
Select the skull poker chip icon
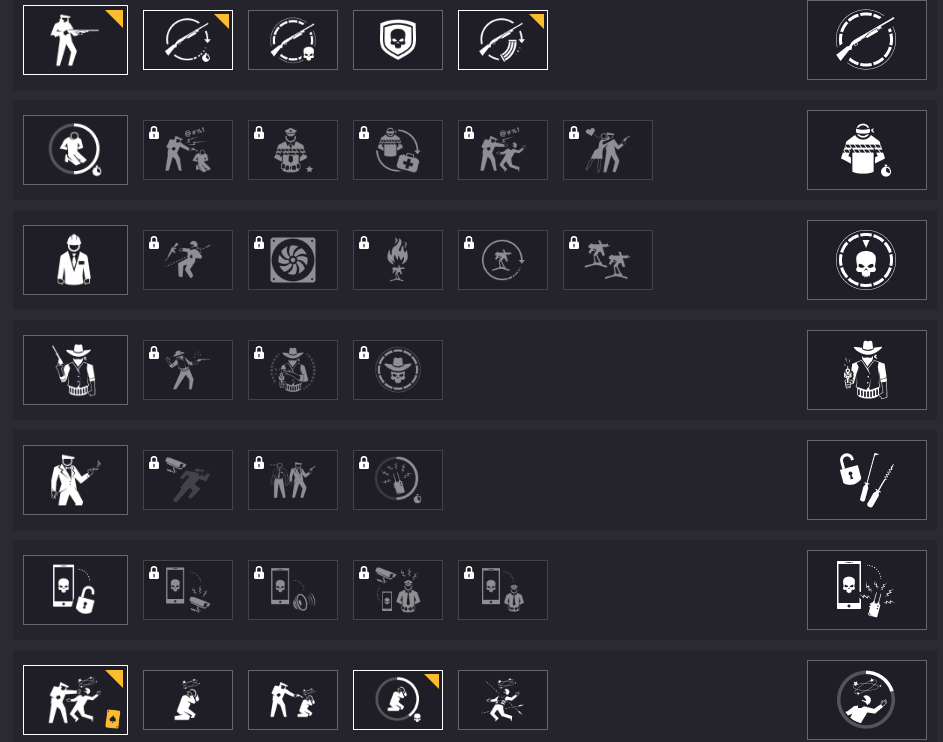point(867,260)
